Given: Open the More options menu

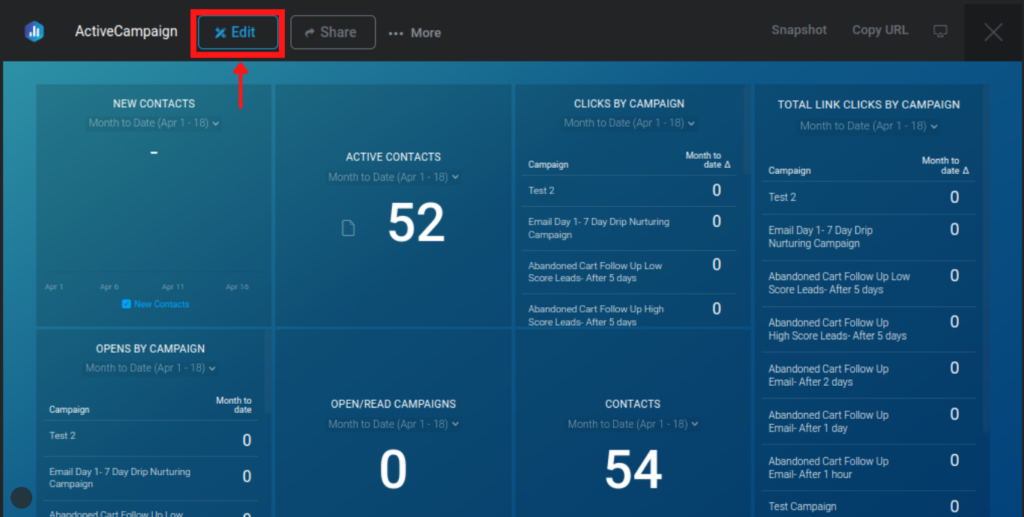Looking at the screenshot, I should point(415,33).
